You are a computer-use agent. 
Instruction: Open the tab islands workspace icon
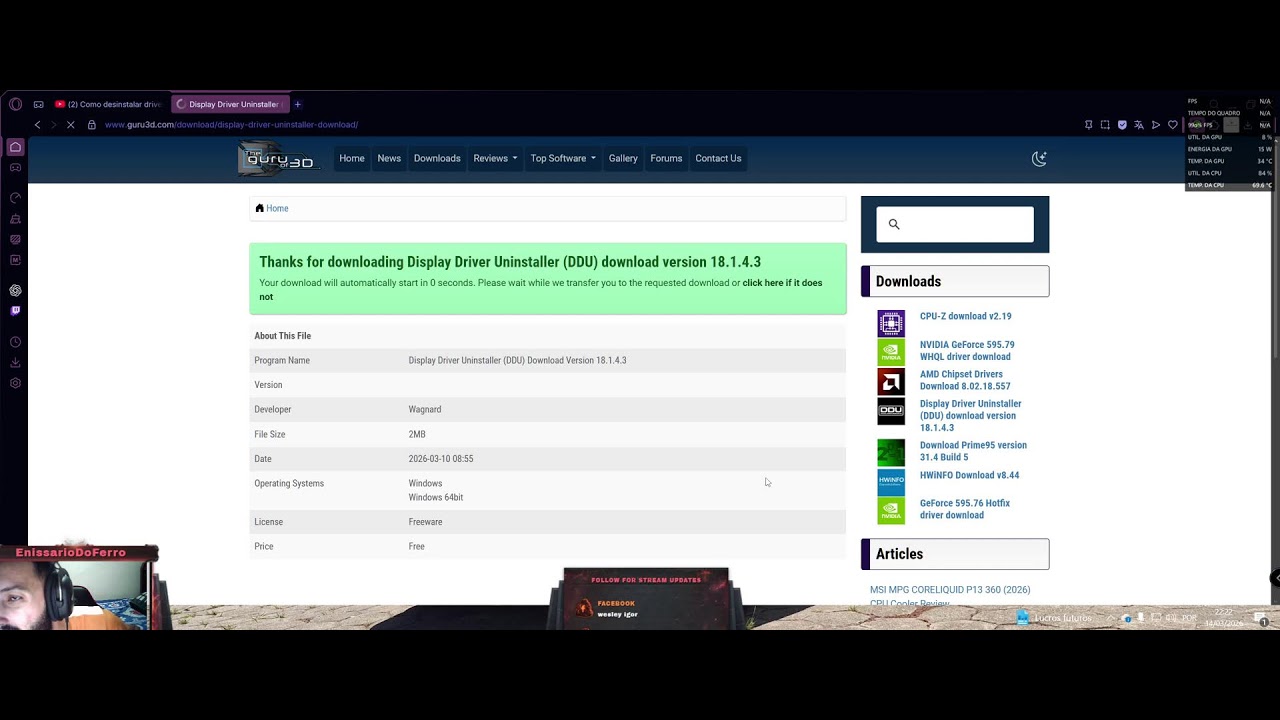pyautogui.click(x=38, y=104)
